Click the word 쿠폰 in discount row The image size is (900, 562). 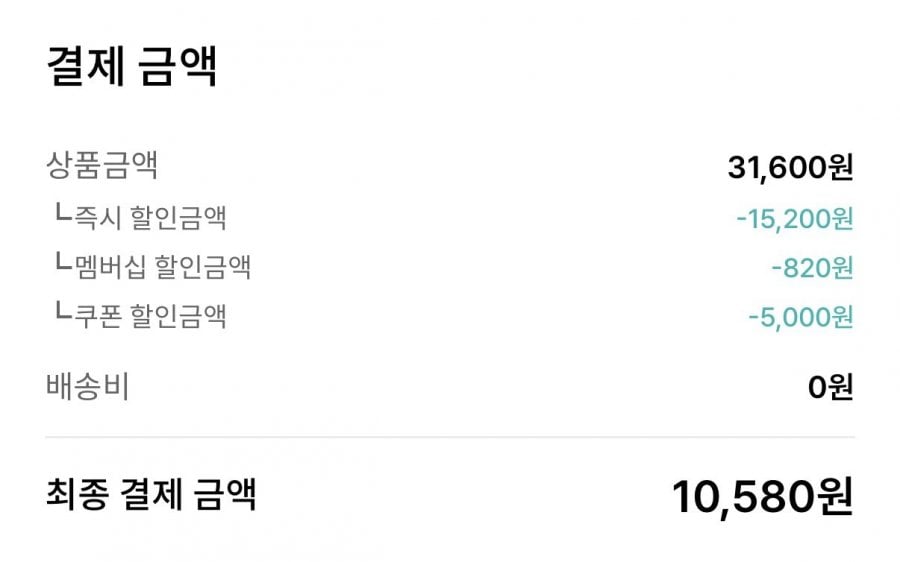point(98,316)
